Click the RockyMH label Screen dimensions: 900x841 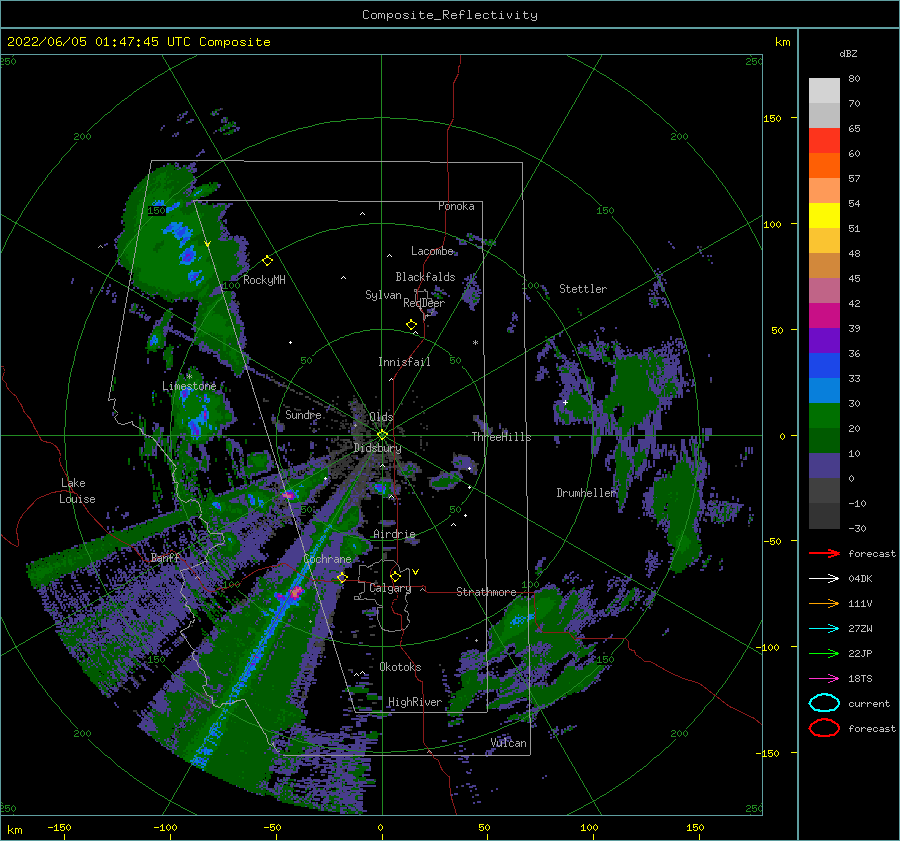[264, 280]
